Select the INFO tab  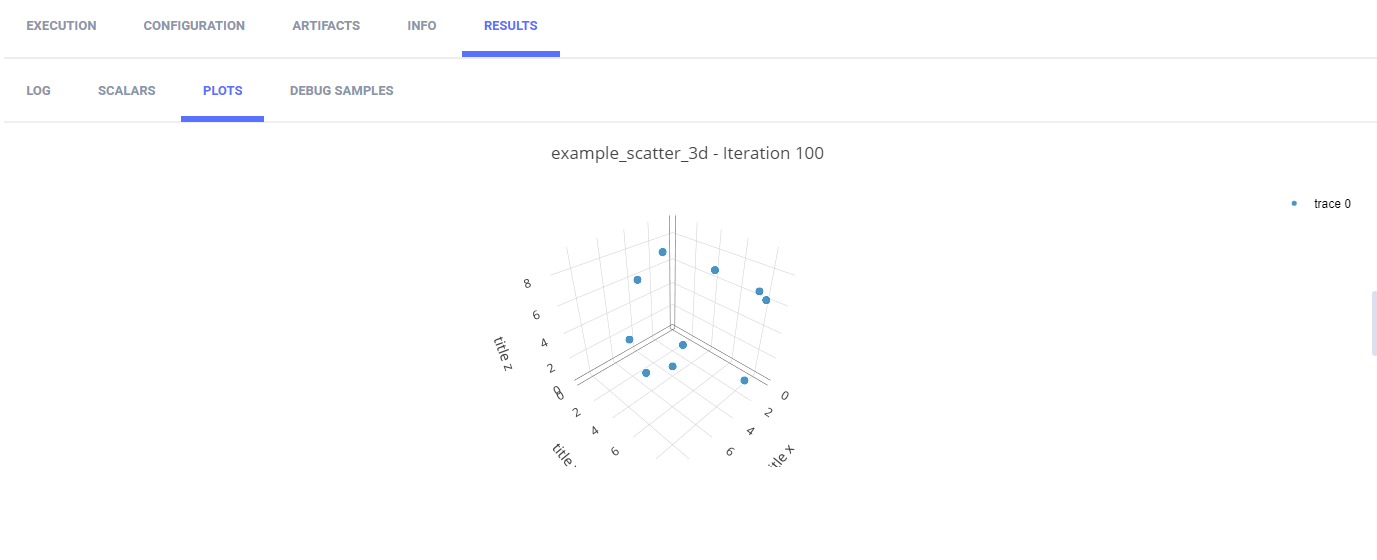coord(422,26)
